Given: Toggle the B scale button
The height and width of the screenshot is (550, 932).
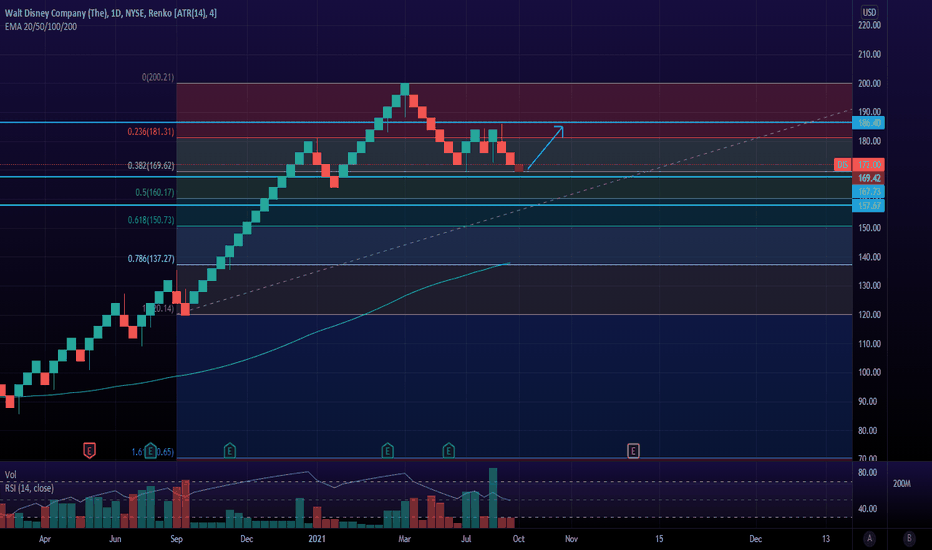Looking at the screenshot, I should click(x=909, y=539).
